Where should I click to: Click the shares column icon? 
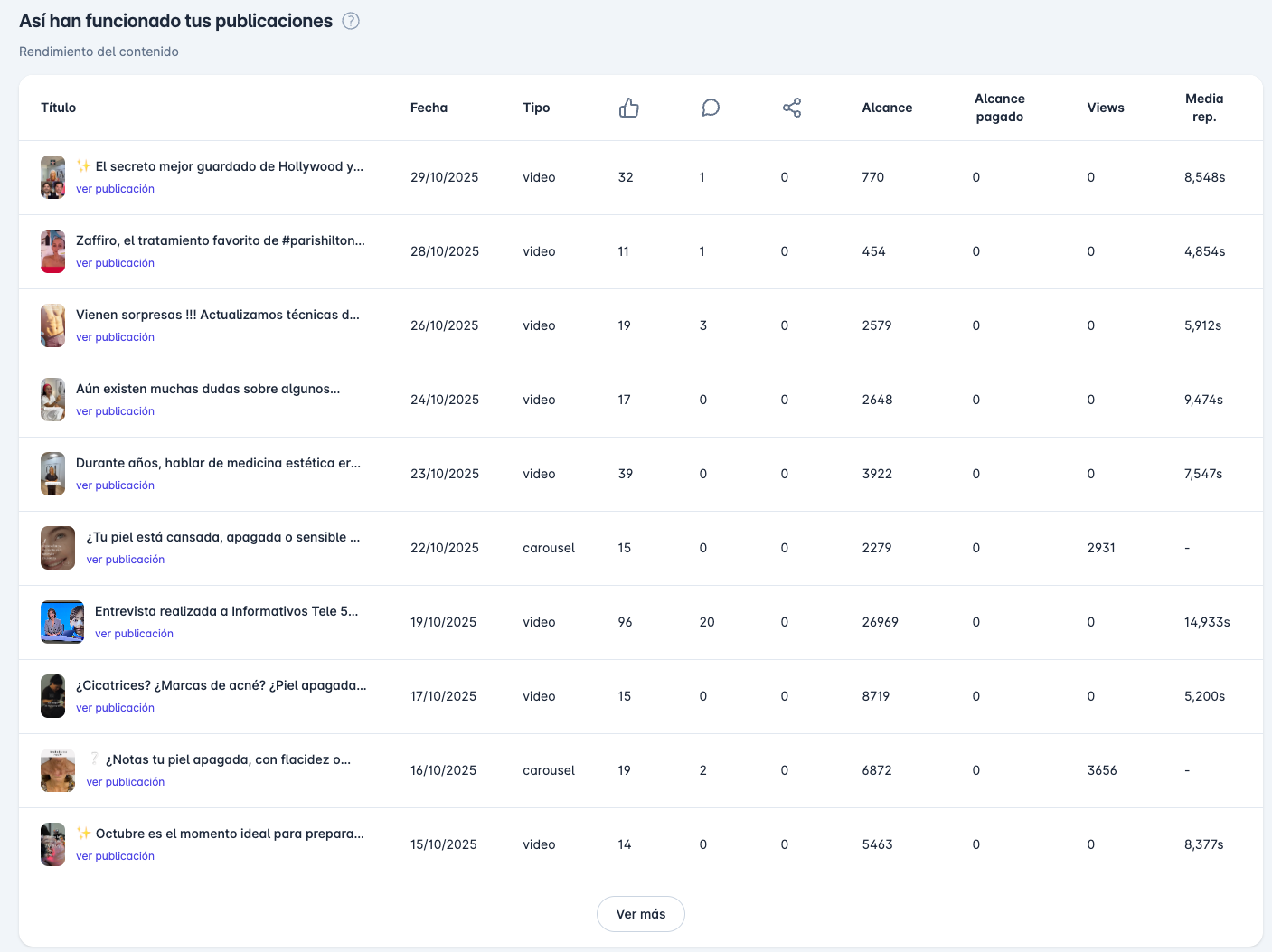tap(792, 108)
